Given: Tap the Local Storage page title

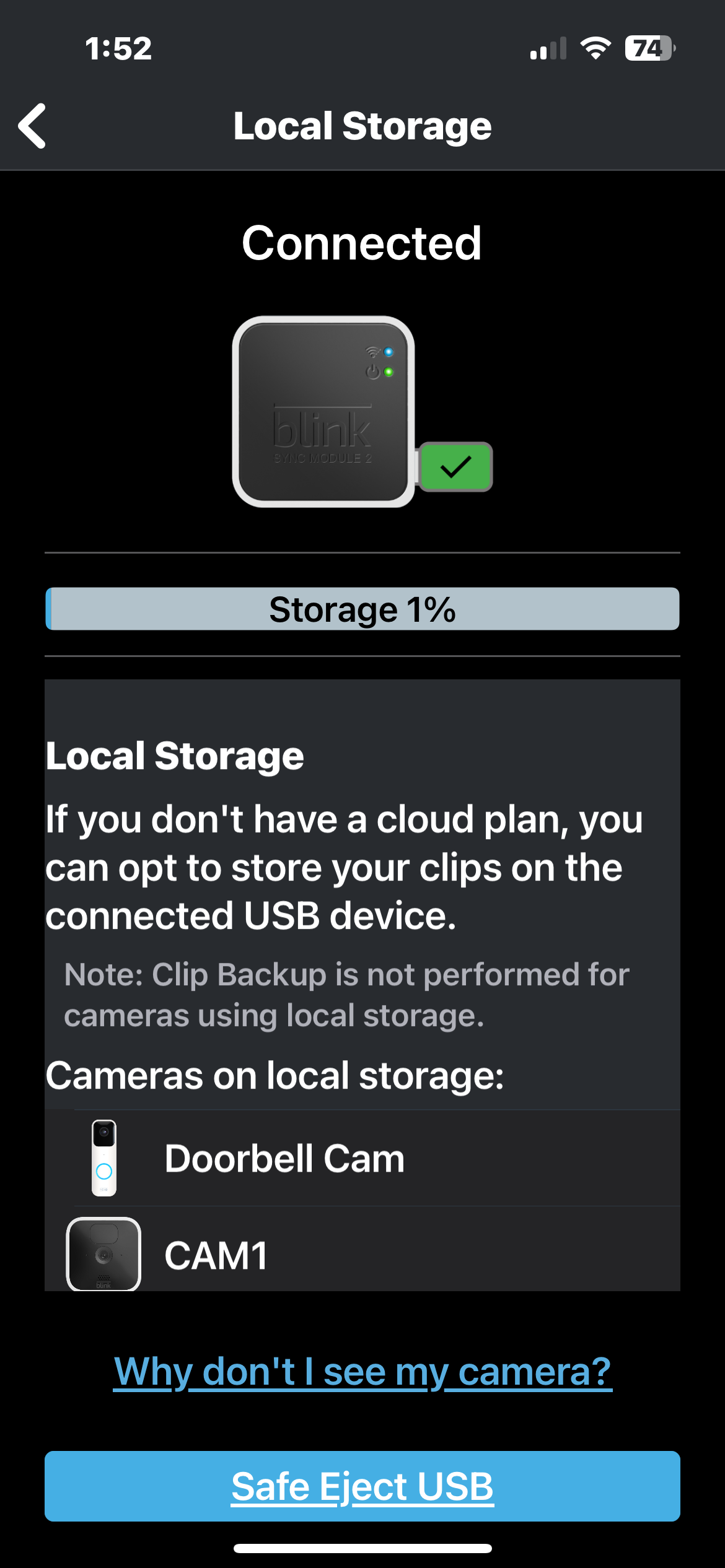Looking at the screenshot, I should (362, 126).
